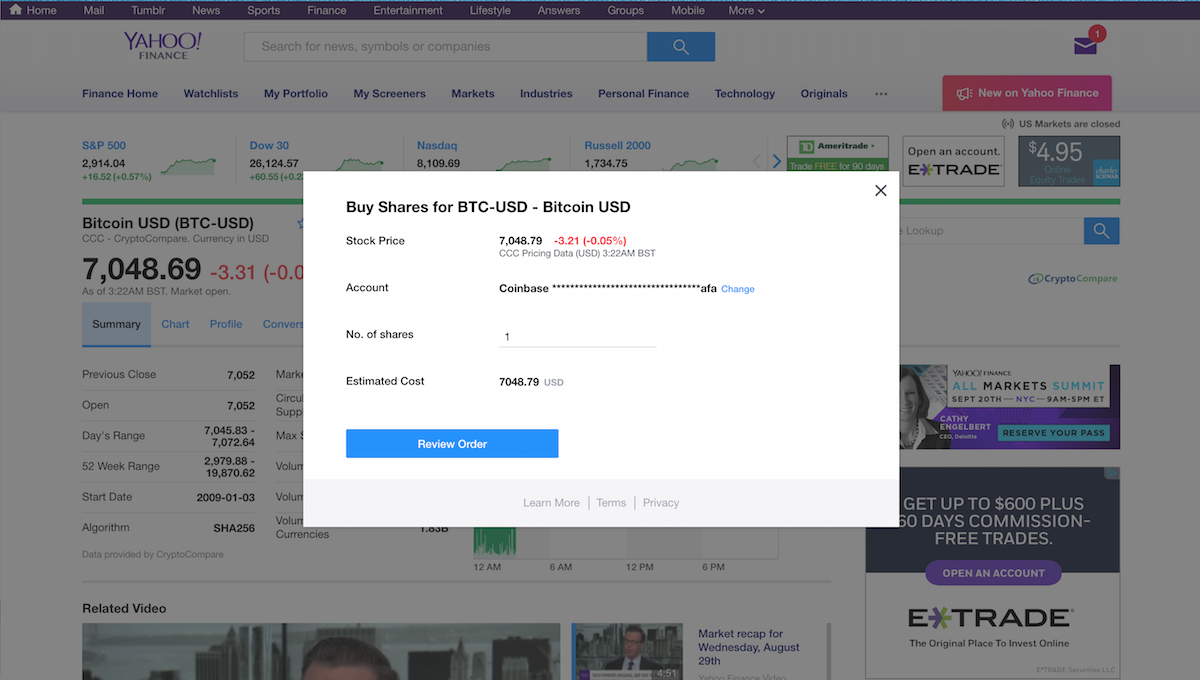1200x680 pixels.
Task: Switch to the Profile tab
Action: (226, 324)
